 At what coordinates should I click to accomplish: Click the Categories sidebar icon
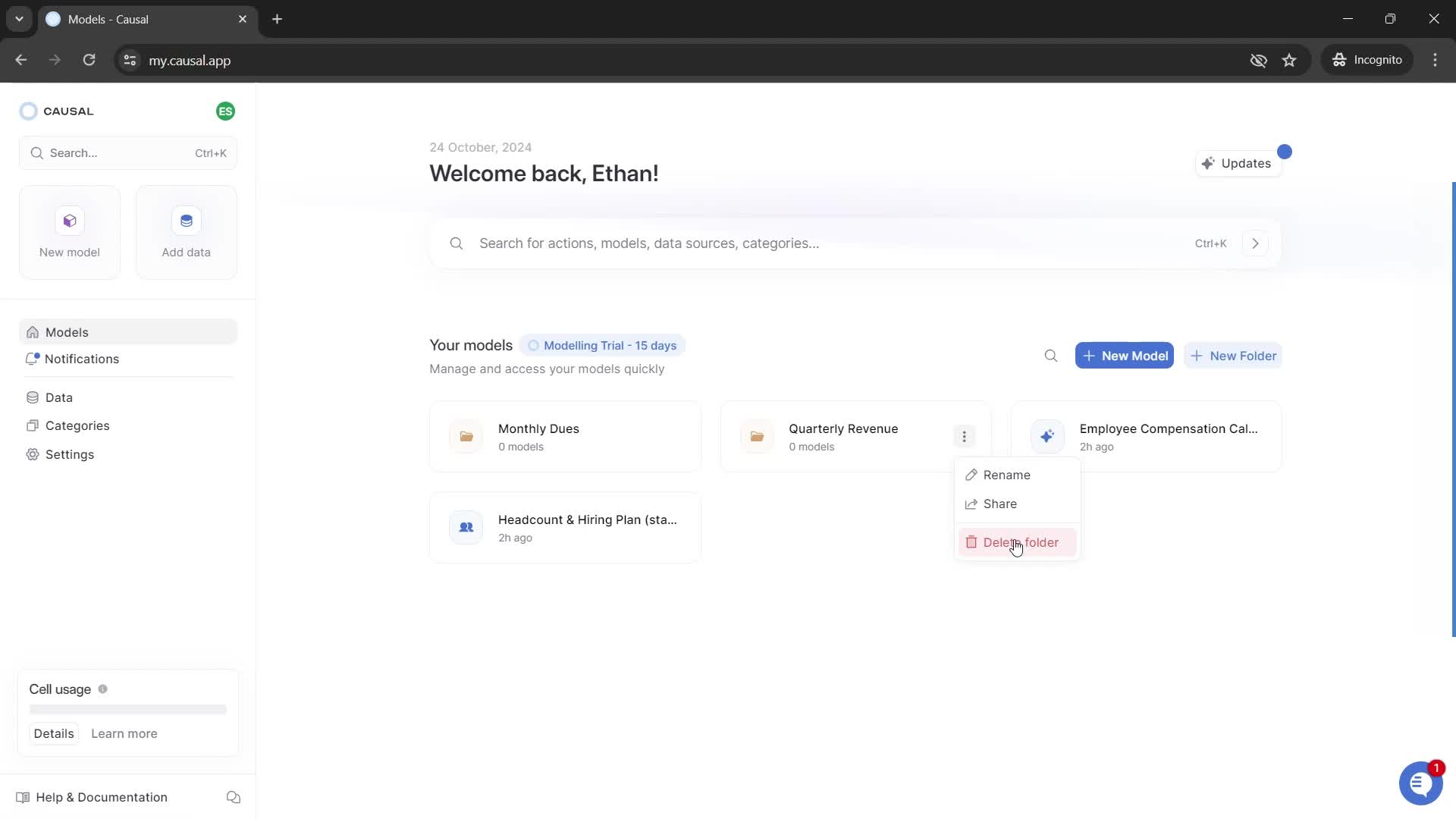[x=33, y=425]
